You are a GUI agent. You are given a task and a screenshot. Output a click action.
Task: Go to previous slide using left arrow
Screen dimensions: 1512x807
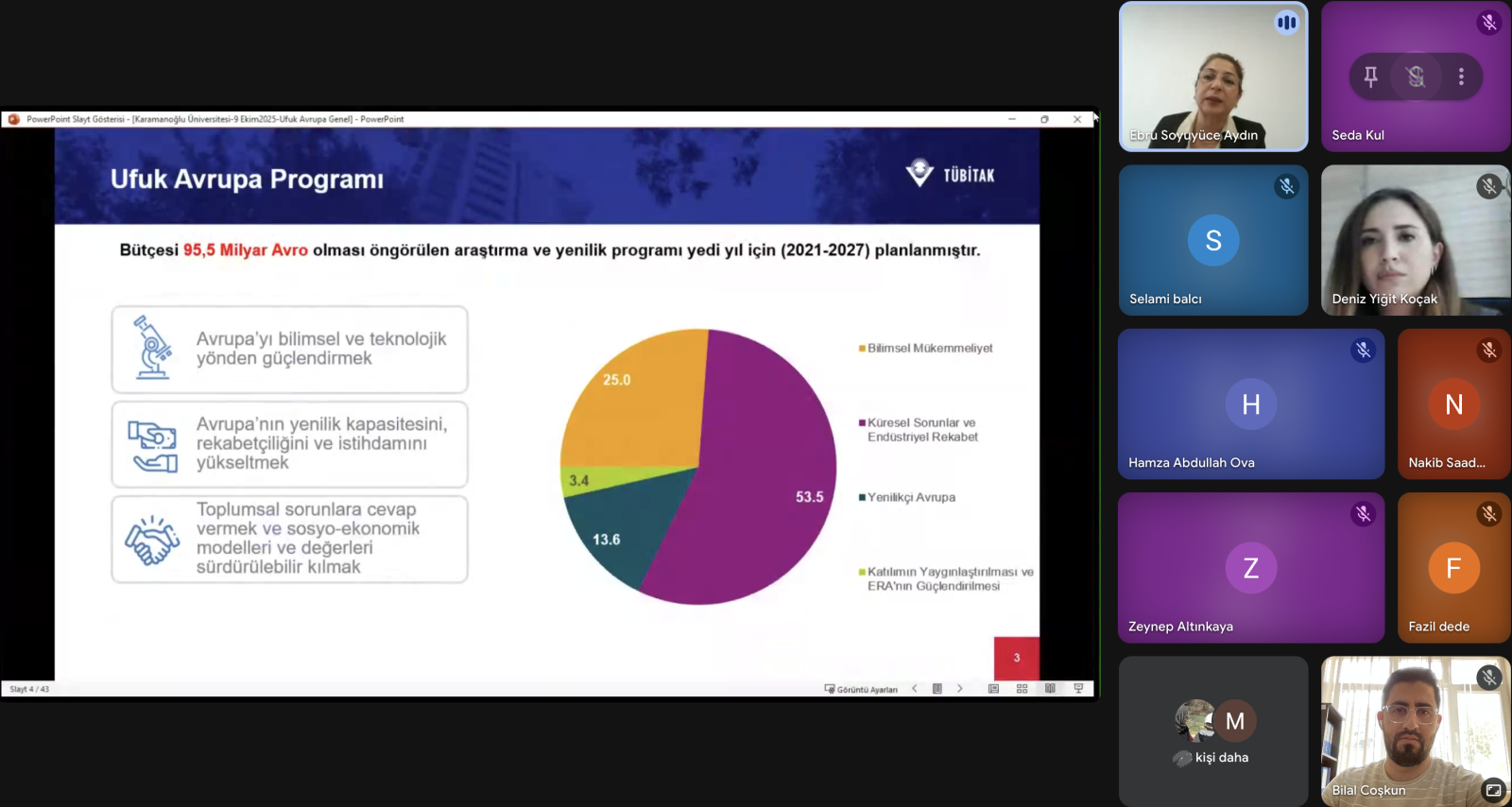point(915,689)
